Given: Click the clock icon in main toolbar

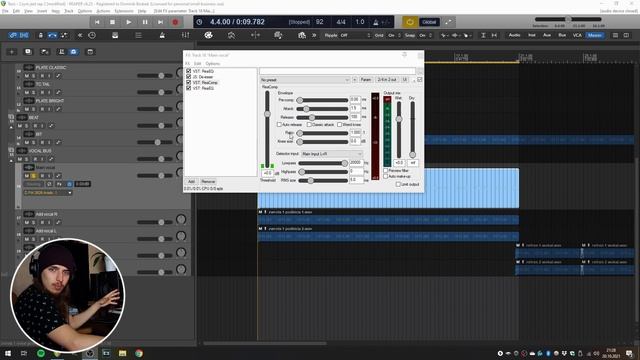Looking at the screenshot, I should coord(92,36).
